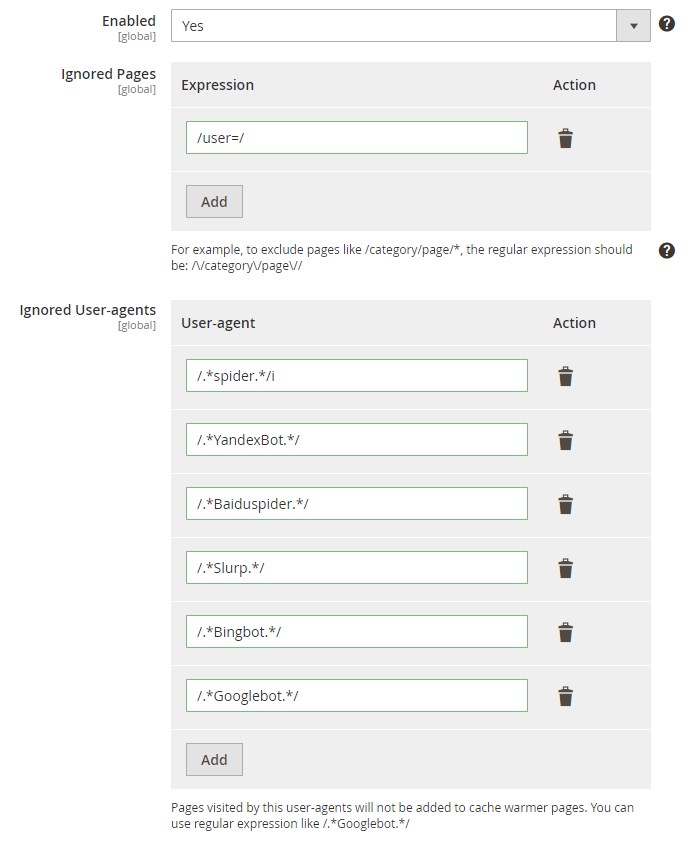Select the /.*Baiduspider.*/ text field

(357, 503)
